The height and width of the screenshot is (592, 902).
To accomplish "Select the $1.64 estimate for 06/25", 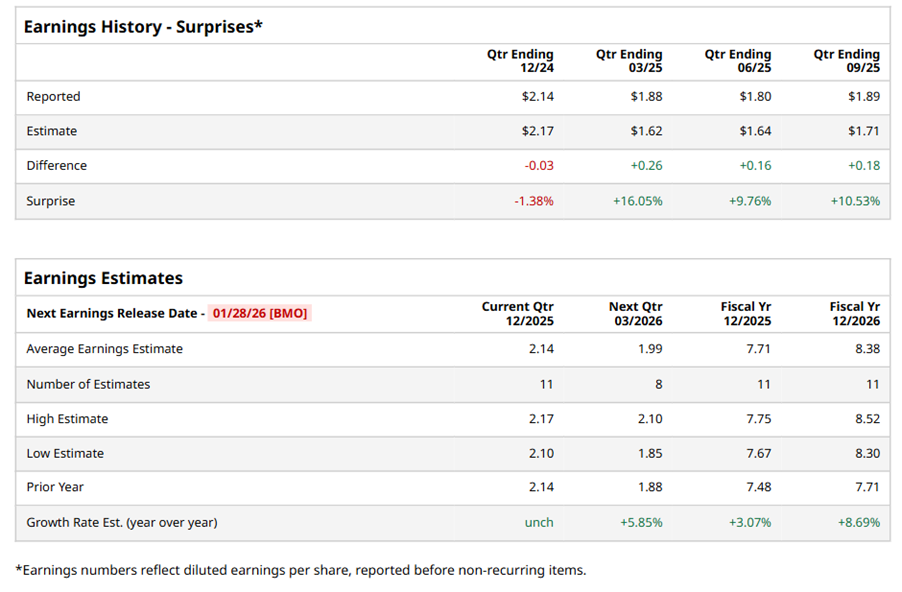I will point(755,131).
